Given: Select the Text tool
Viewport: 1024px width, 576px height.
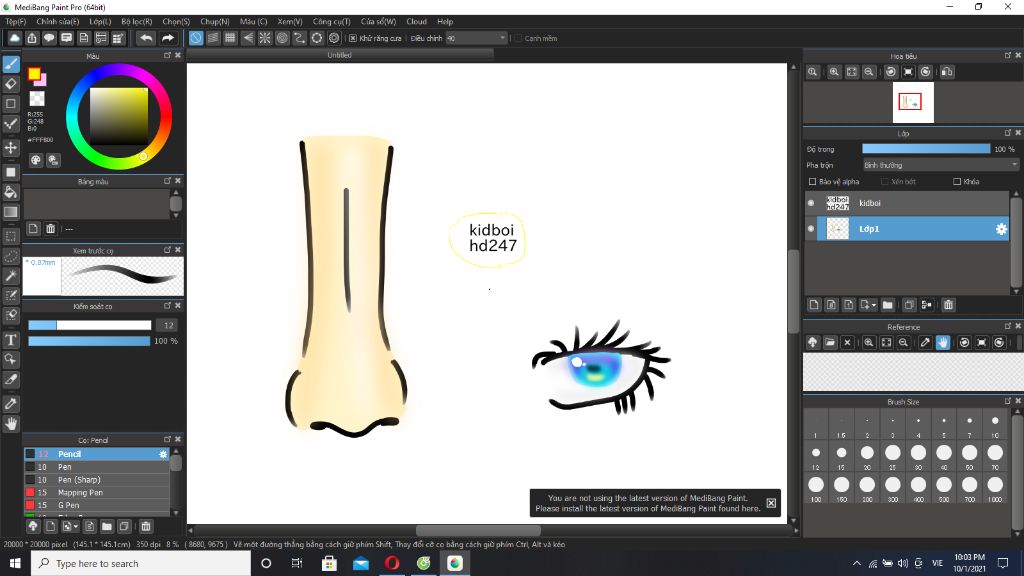Looking at the screenshot, I should pos(11,340).
